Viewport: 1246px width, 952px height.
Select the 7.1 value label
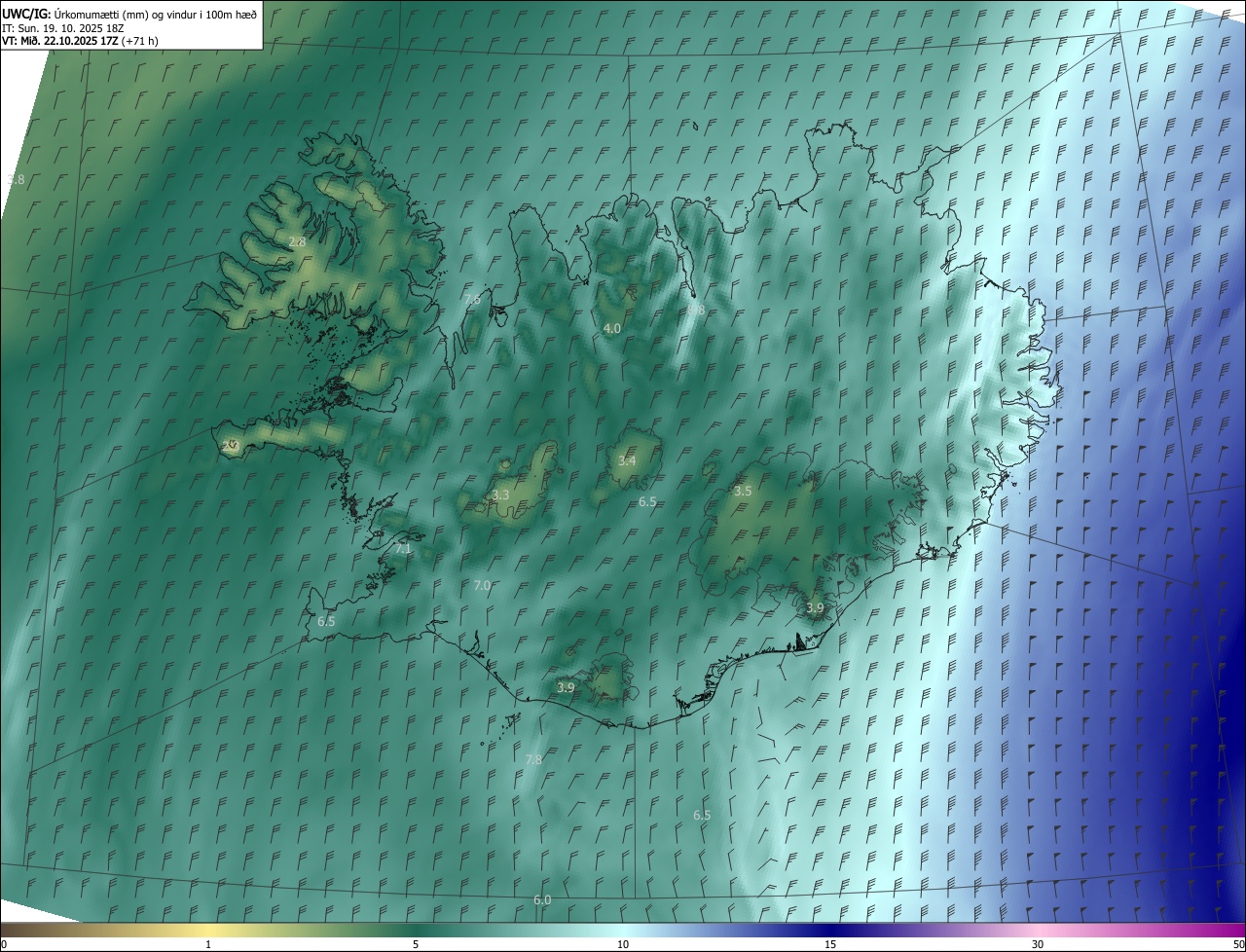pyautogui.click(x=403, y=549)
